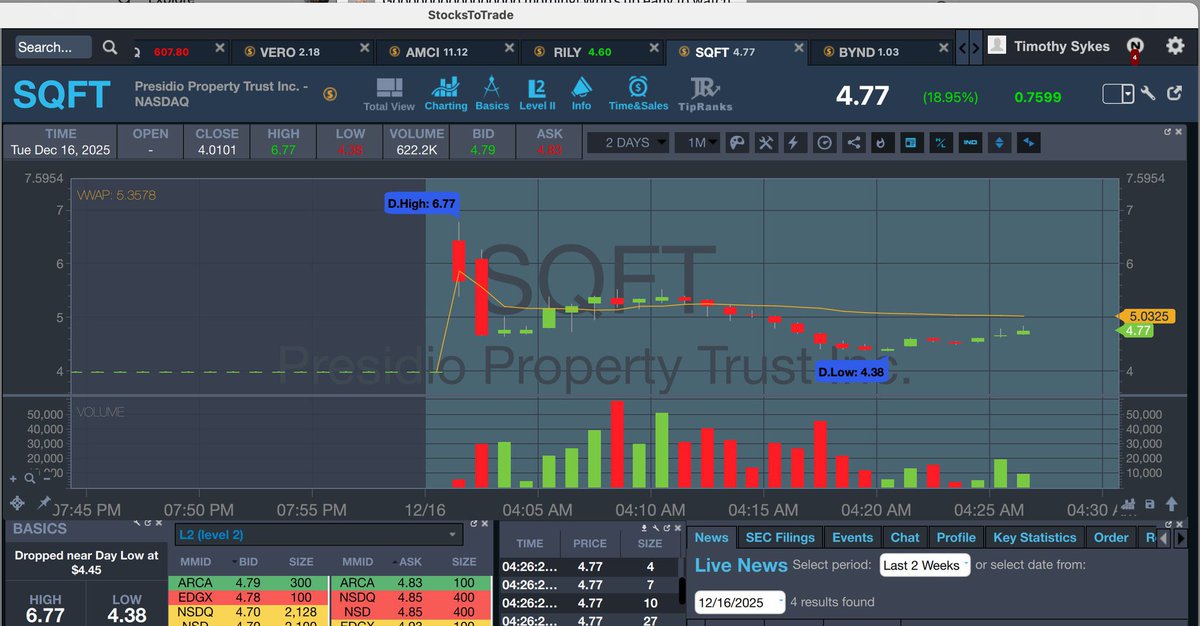Select the Events tab
1200x626 pixels.
[853, 538]
